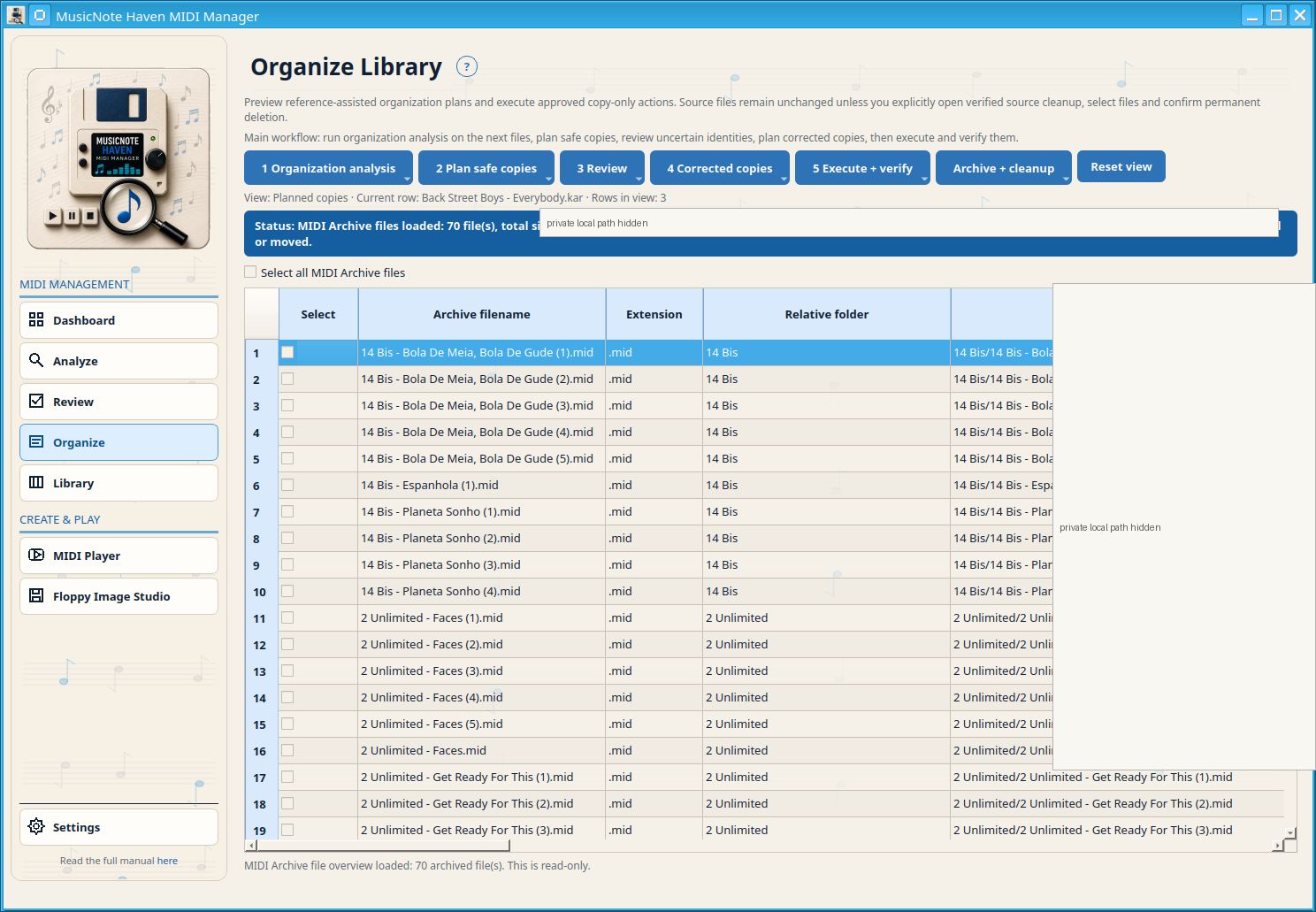Click the MIDI Player play icon
The width and height of the screenshot is (1316, 912).
[36, 555]
